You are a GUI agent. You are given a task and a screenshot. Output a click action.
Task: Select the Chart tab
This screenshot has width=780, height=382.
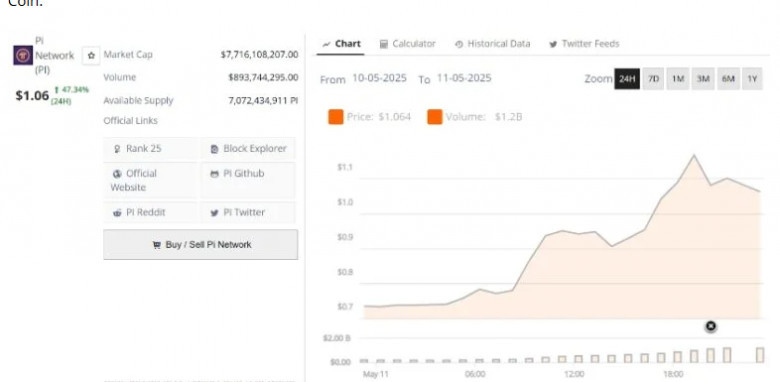[341, 44]
